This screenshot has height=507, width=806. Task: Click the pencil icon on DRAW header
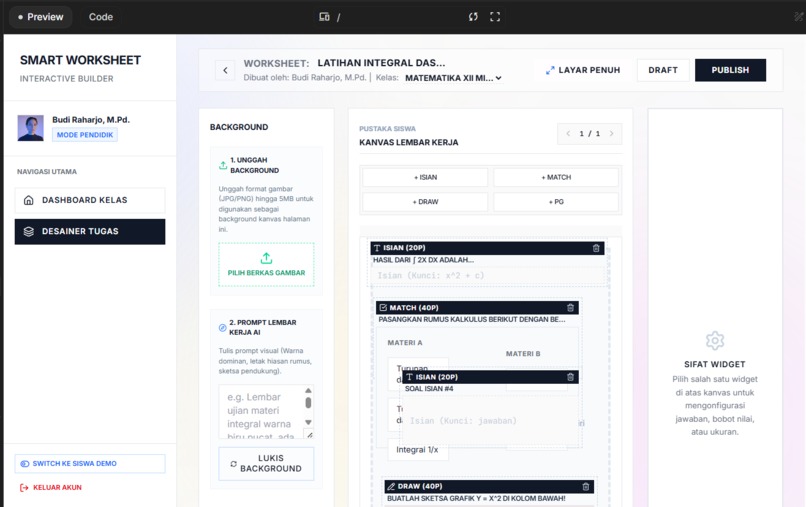[391, 486]
